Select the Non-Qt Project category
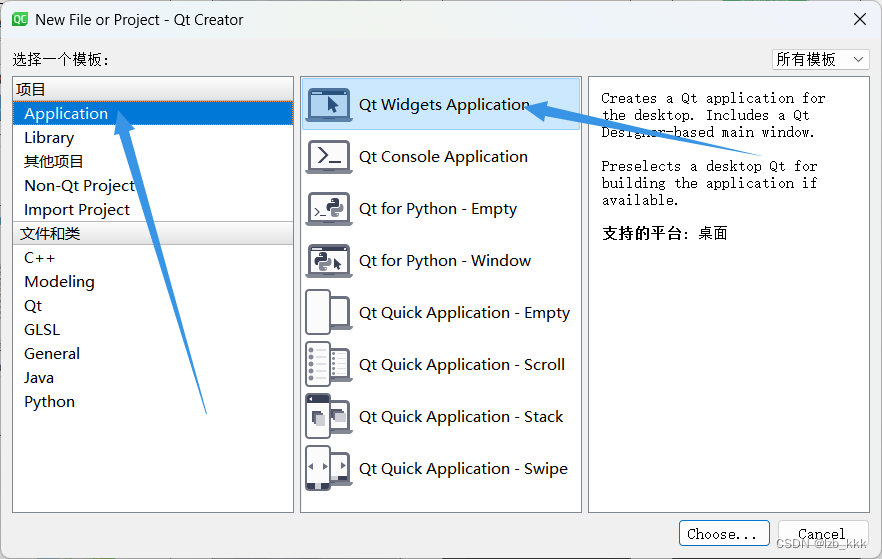 click(x=153, y=186)
